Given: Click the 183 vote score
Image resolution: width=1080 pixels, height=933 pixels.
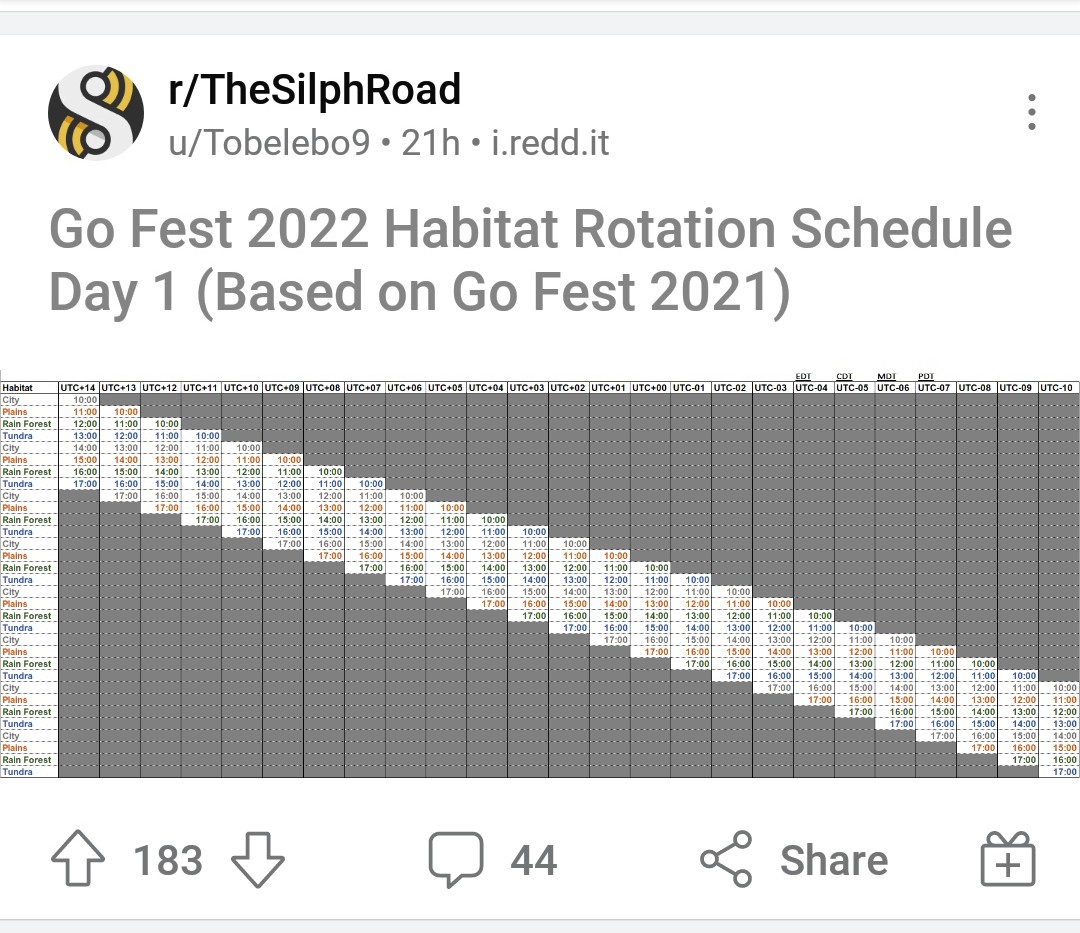Looking at the screenshot, I should coord(168,860).
